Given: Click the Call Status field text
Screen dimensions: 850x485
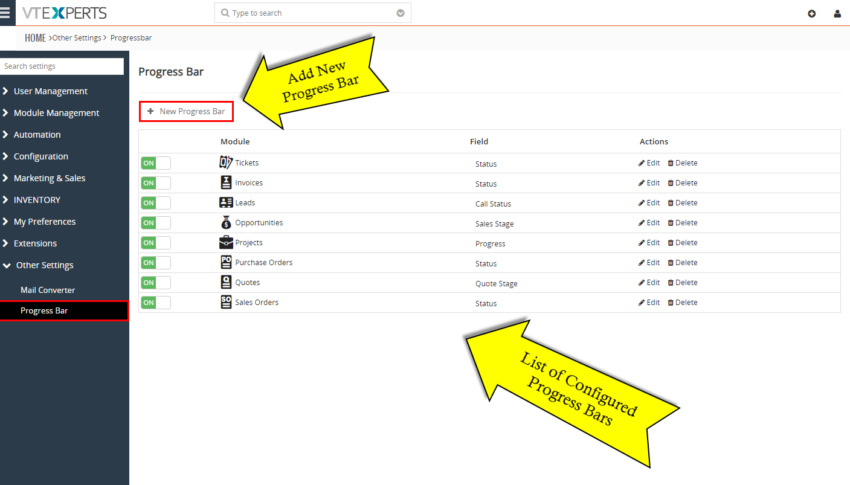Looking at the screenshot, I should (x=493, y=204).
